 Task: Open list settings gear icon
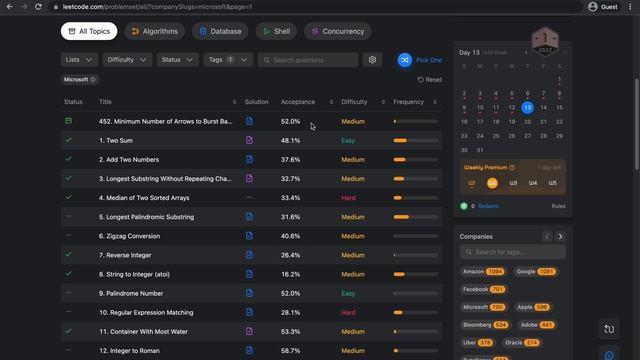click(372, 60)
